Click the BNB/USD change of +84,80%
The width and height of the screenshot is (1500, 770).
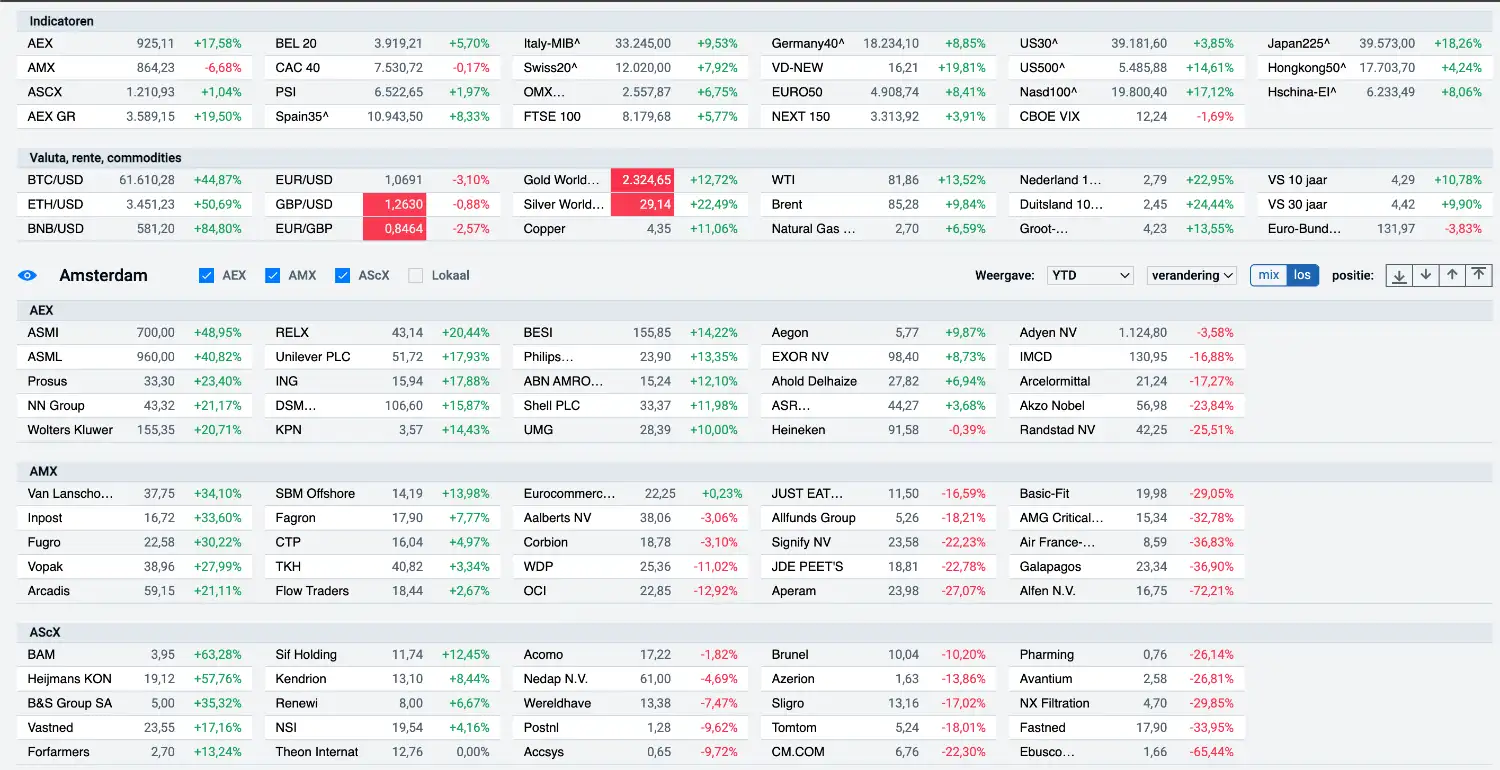tap(217, 229)
